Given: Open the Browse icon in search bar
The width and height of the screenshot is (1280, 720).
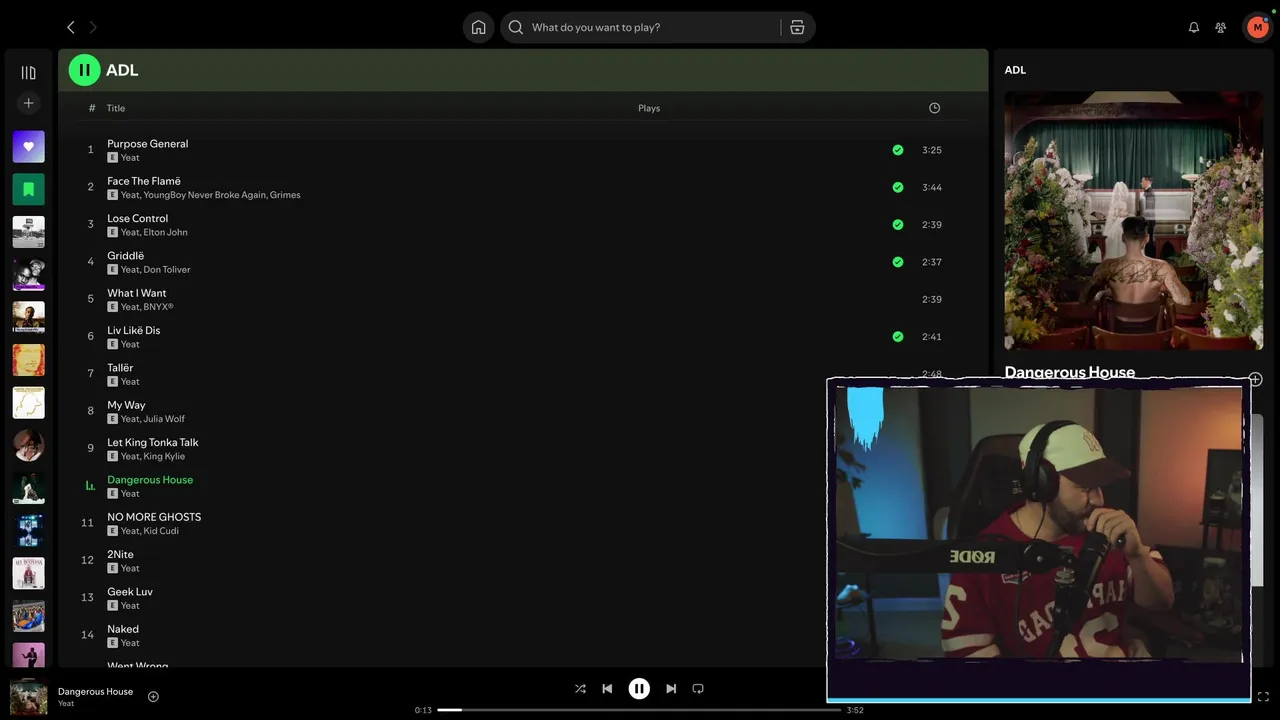Looking at the screenshot, I should coord(797,27).
